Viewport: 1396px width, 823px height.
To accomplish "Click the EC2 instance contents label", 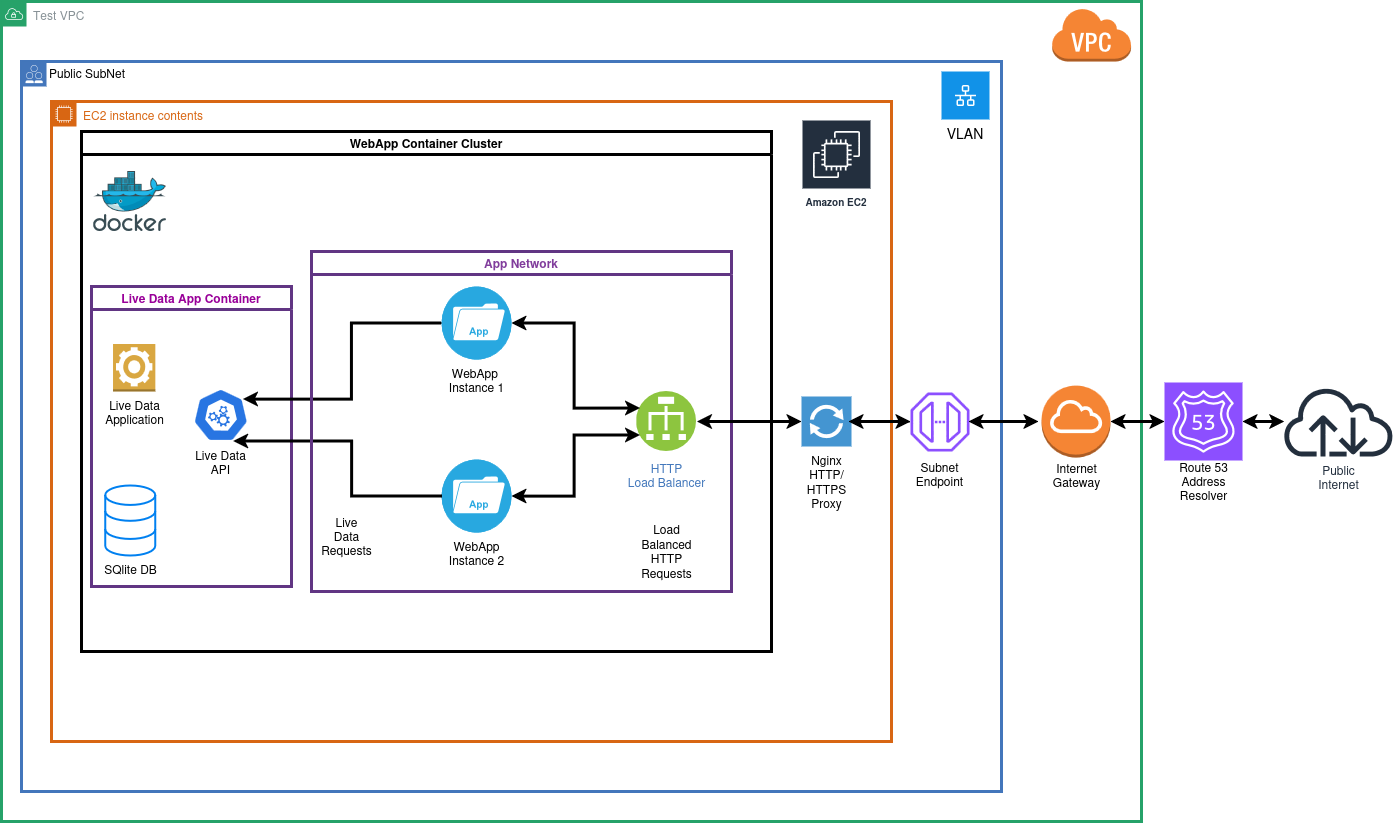I will point(143,116).
